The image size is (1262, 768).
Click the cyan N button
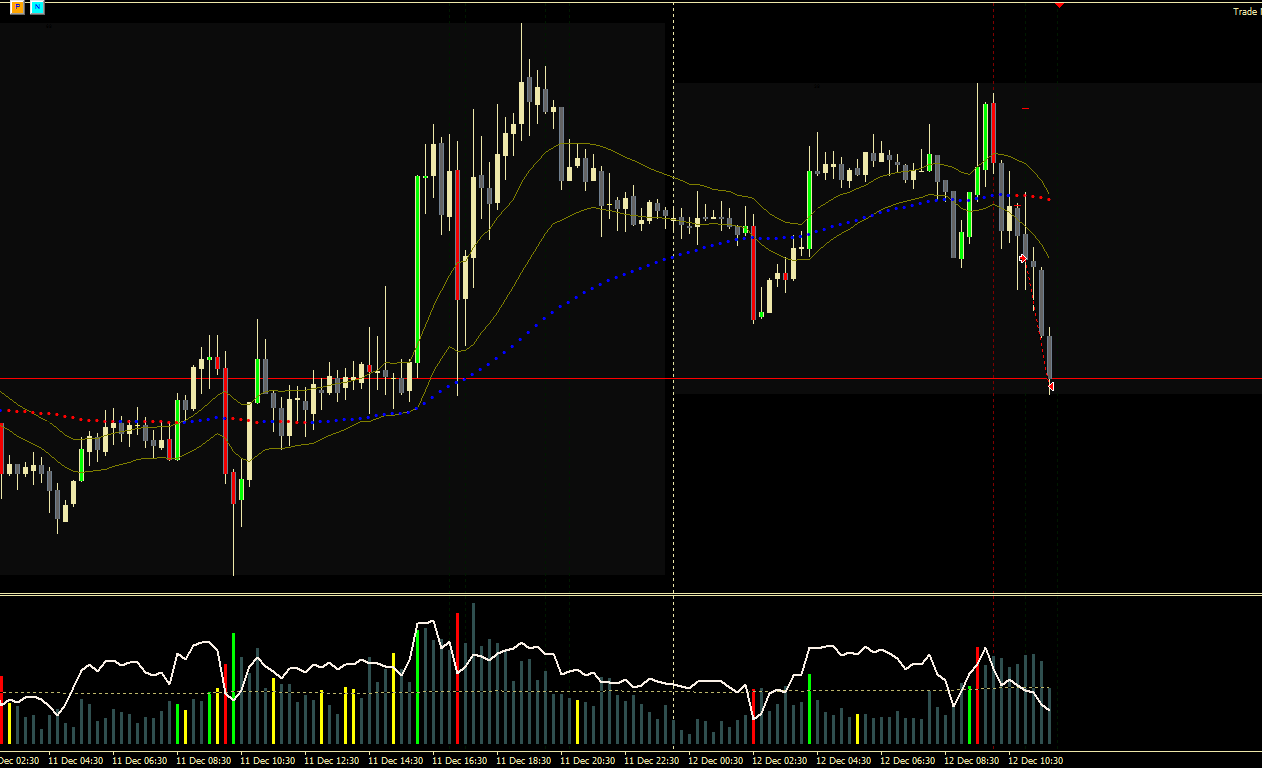(38, 7)
